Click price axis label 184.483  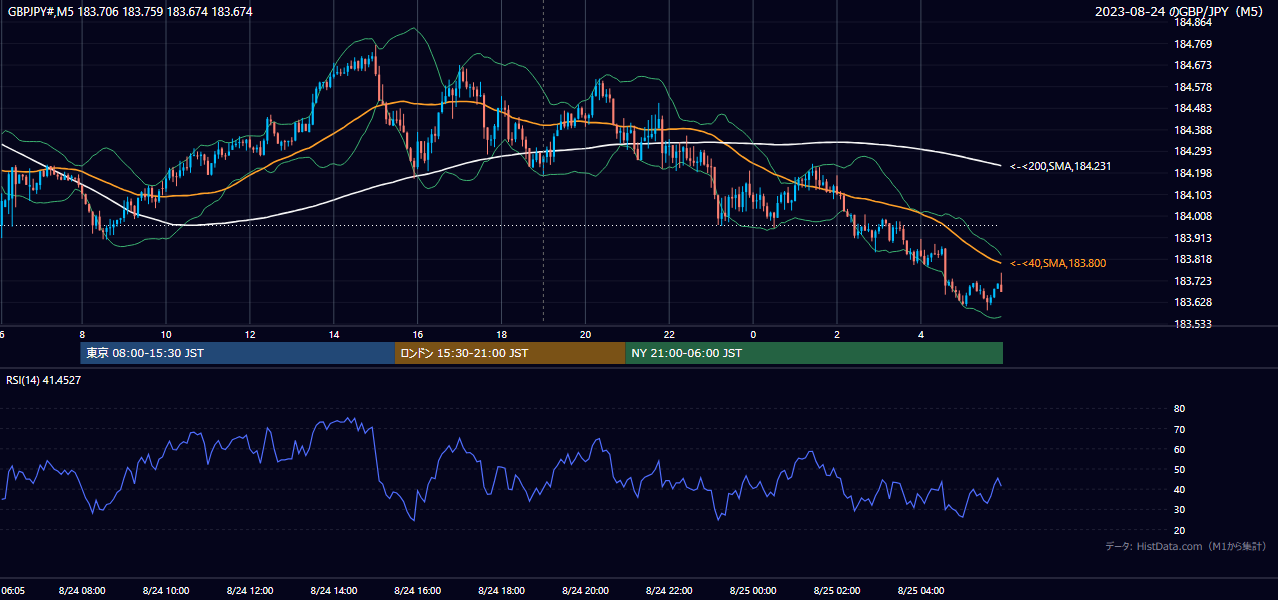tap(1191, 108)
